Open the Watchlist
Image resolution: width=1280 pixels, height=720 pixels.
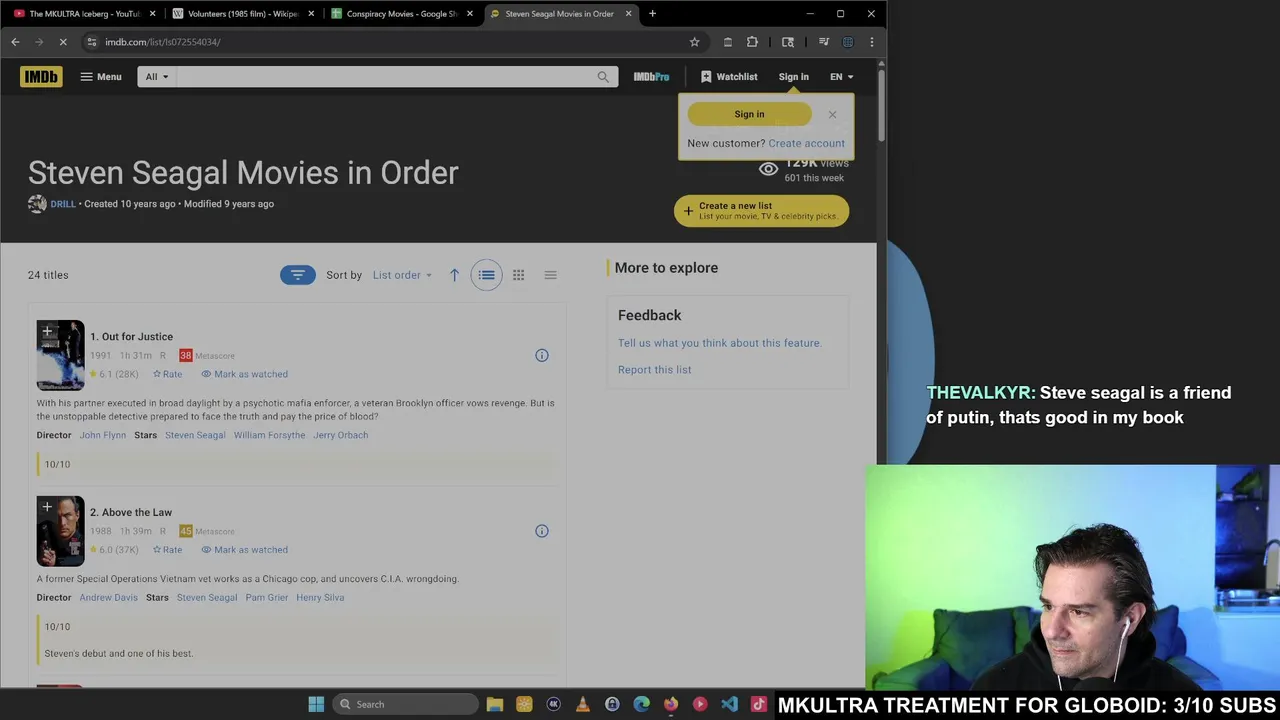[x=729, y=77]
